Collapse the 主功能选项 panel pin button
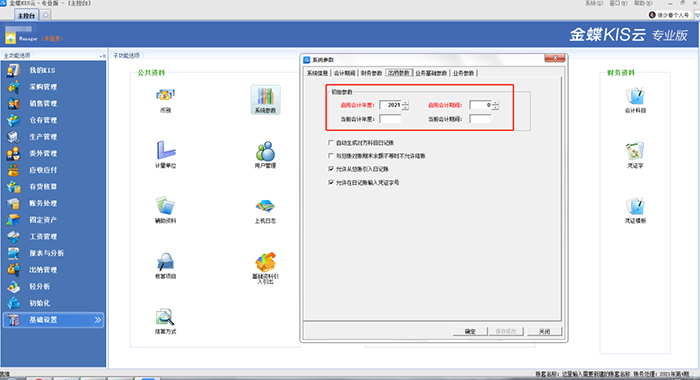The image size is (700, 380). tap(102, 56)
